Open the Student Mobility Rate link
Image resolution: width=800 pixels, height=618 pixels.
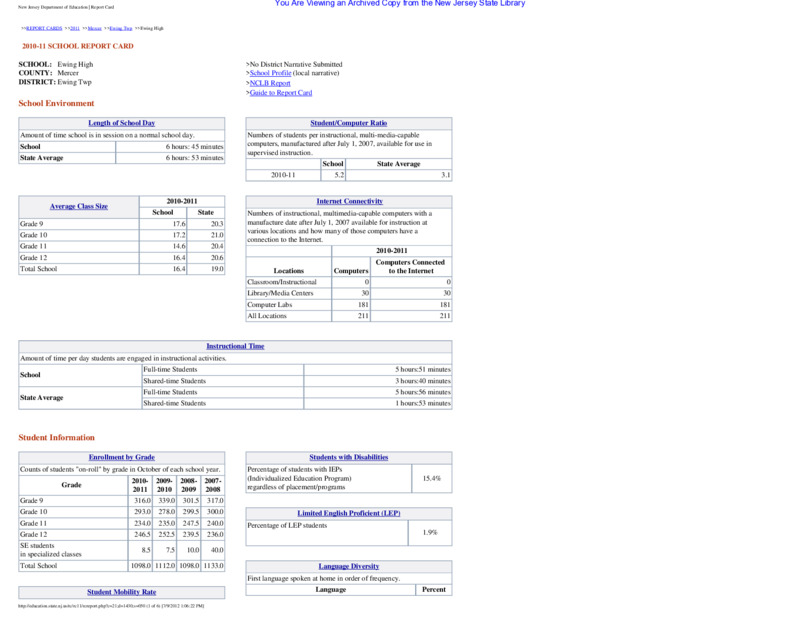point(121,592)
